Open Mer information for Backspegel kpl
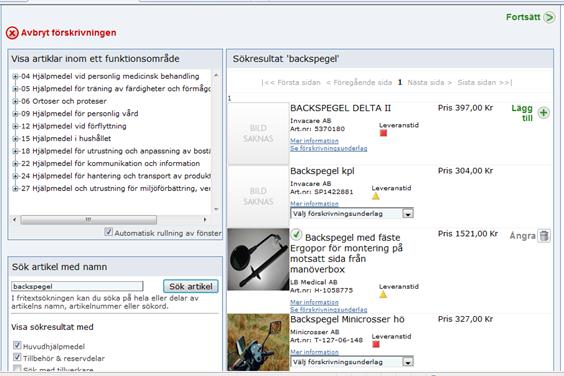Viewport: 564px width, 376px height. point(314,204)
